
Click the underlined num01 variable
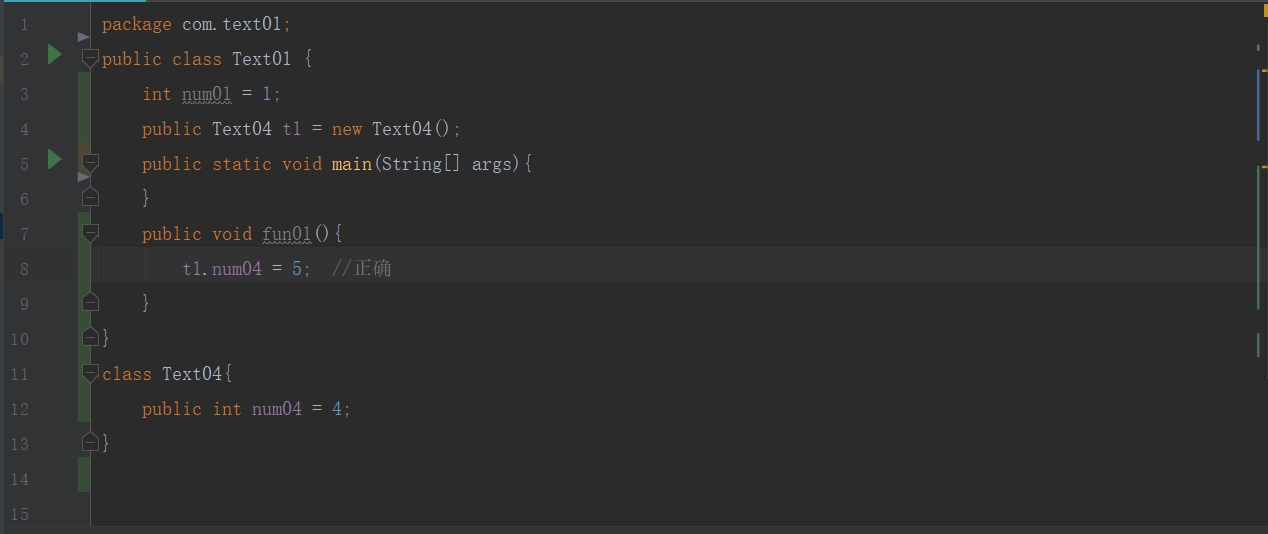click(207, 94)
